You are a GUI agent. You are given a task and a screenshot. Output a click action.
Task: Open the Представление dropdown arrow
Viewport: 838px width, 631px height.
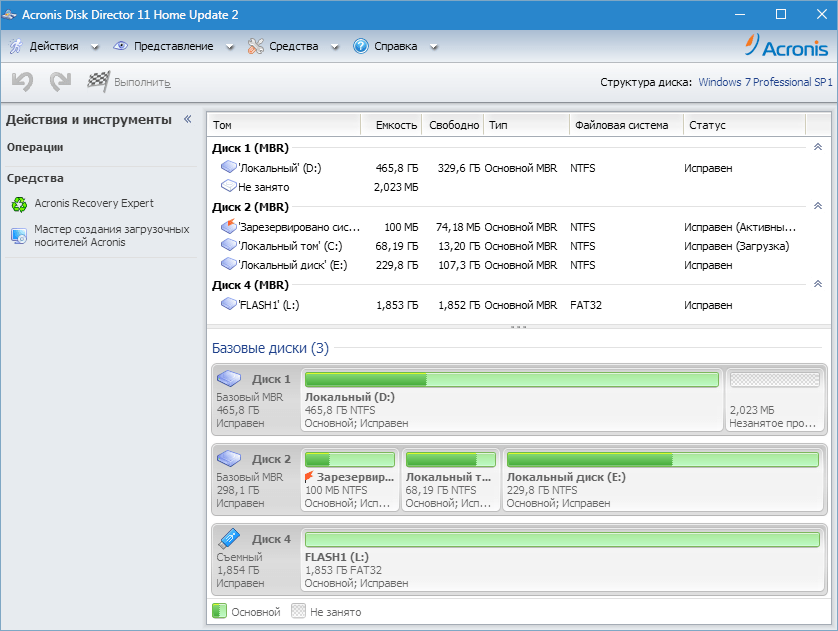(x=230, y=47)
